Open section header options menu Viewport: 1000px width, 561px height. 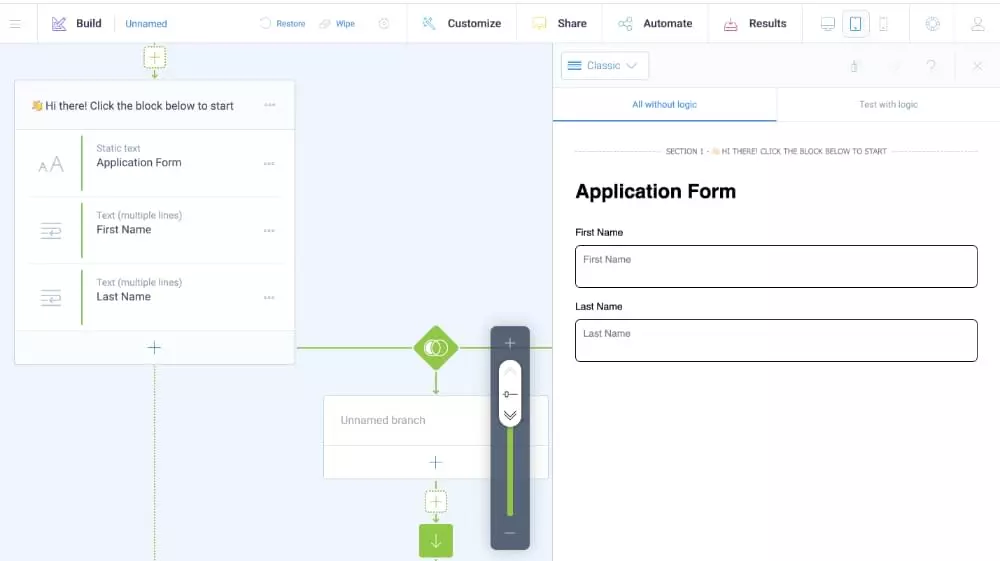[270, 105]
